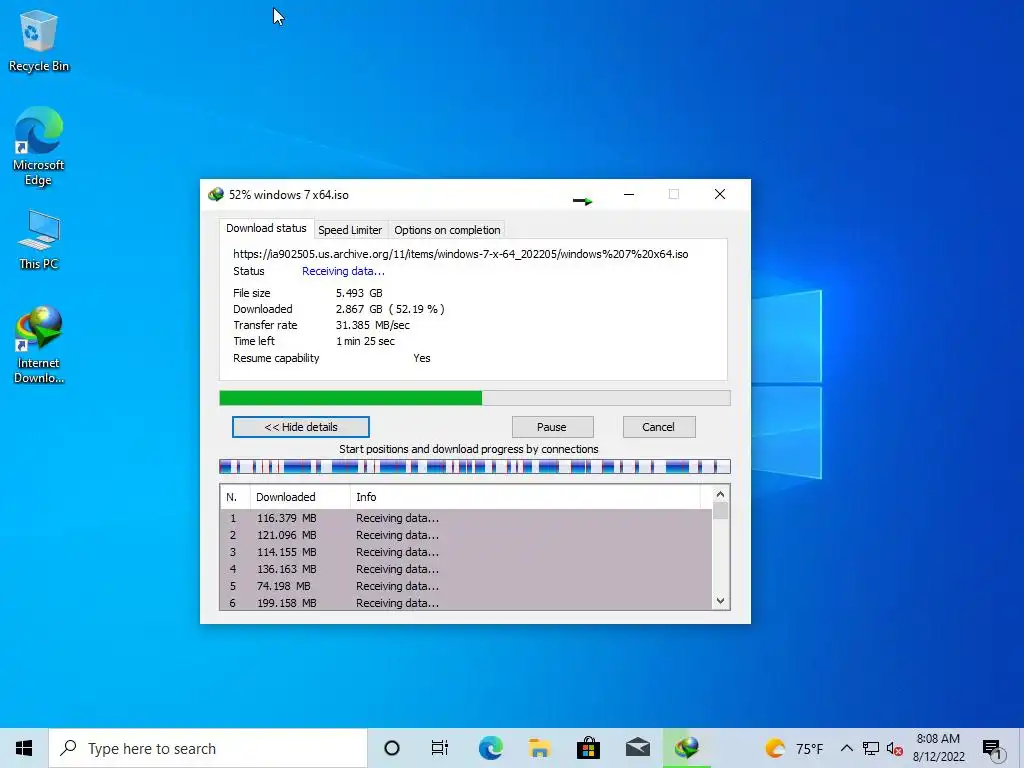Open the Windows Start menu
The height and width of the screenshot is (768, 1024).
point(24,748)
